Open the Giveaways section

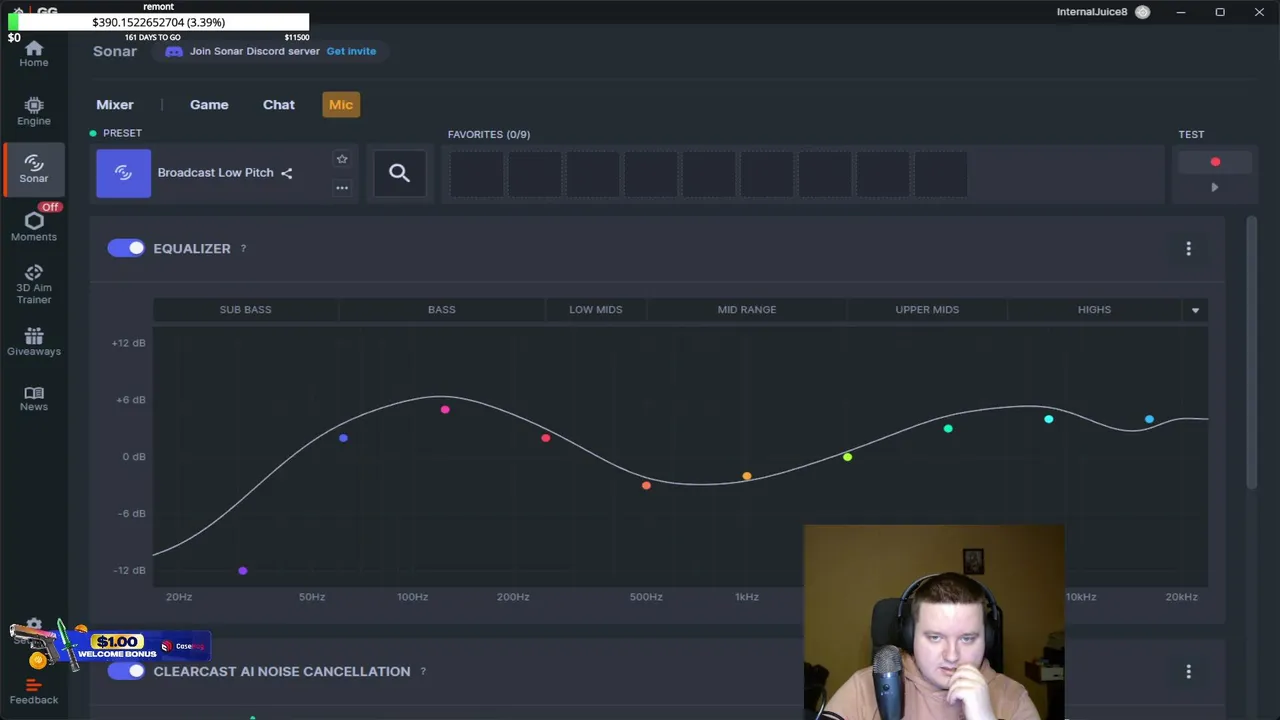(x=34, y=342)
